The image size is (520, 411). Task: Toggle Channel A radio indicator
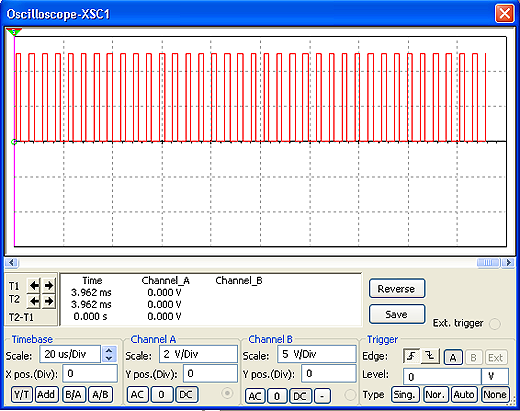227,394
